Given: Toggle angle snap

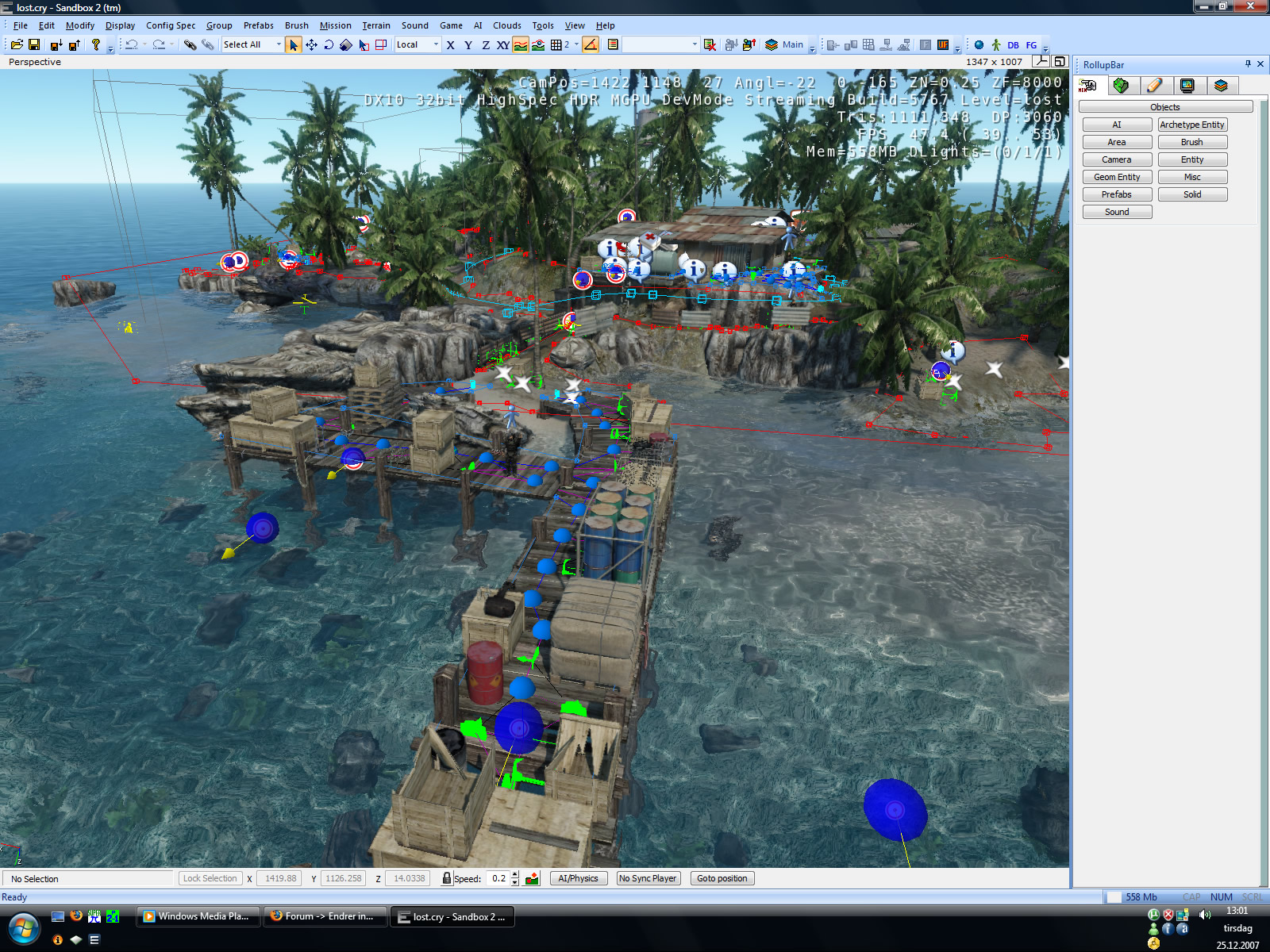Looking at the screenshot, I should (591, 45).
